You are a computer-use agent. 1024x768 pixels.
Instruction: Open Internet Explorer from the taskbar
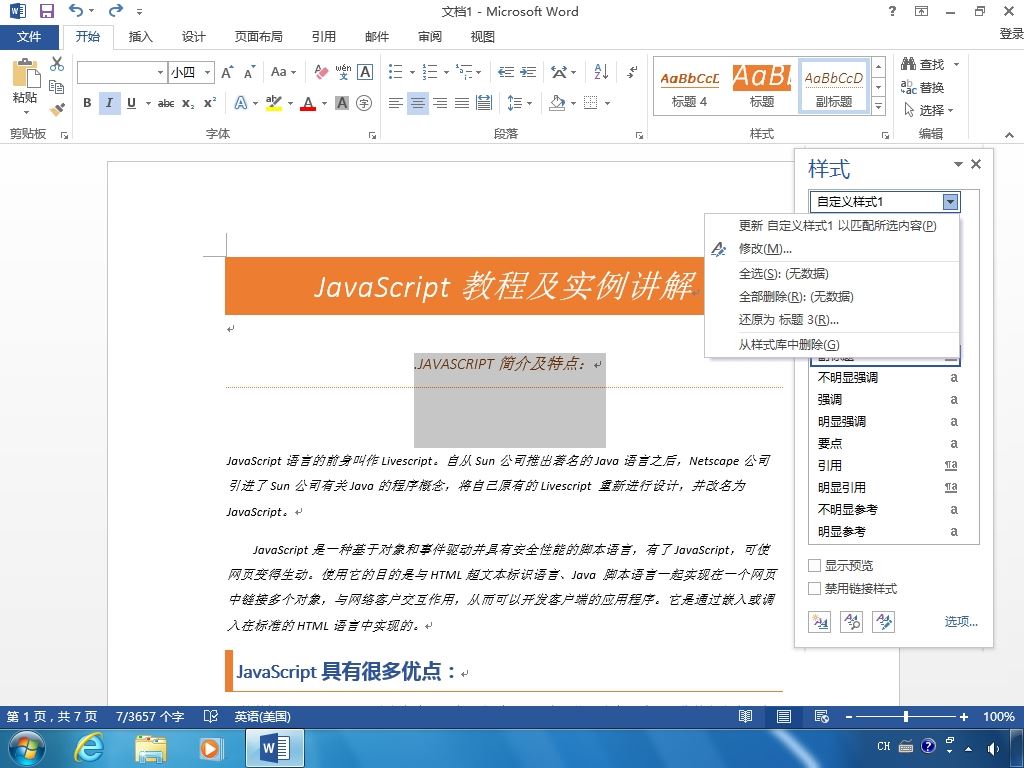coord(88,748)
